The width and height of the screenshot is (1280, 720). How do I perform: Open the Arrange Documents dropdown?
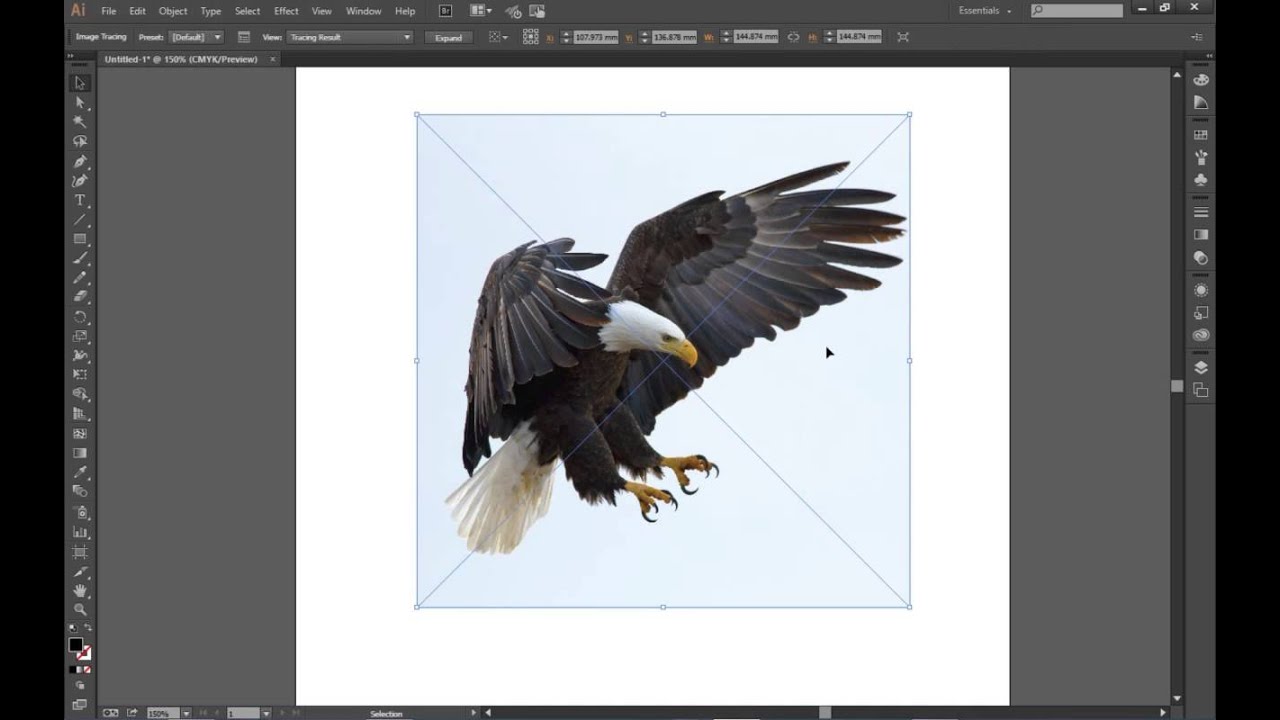click(x=481, y=11)
